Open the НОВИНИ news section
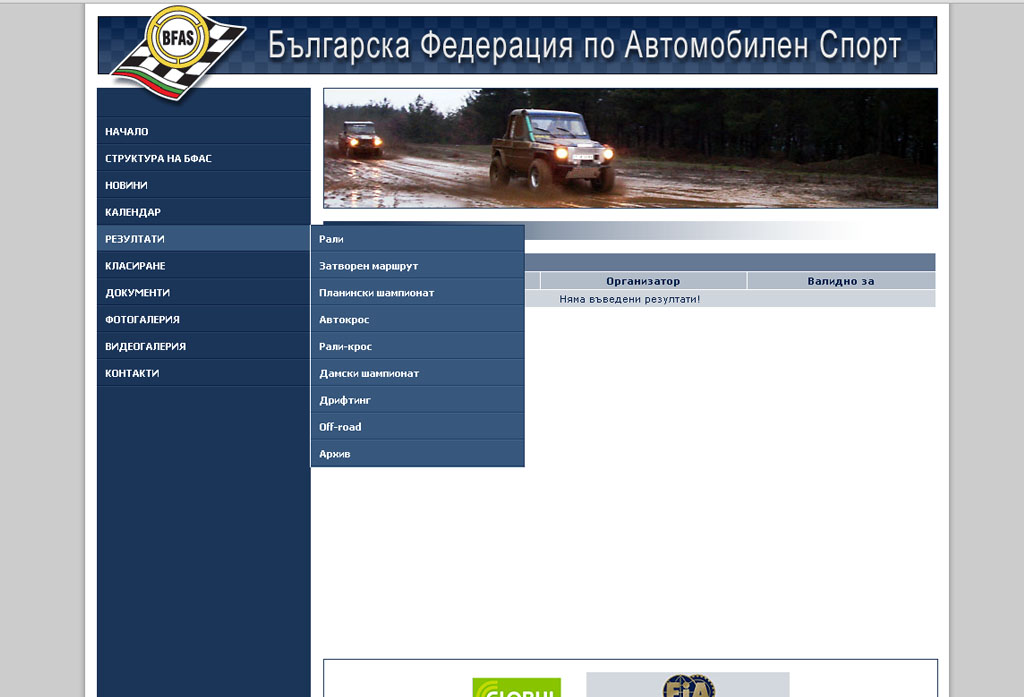Screen dimensions: 1024x697 [126, 185]
